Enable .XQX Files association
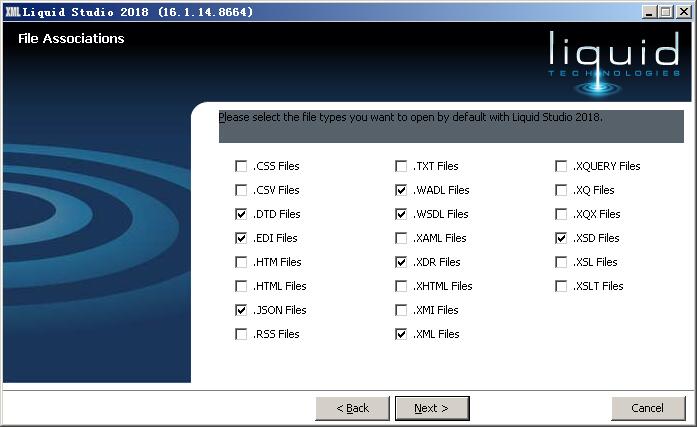 (561, 214)
